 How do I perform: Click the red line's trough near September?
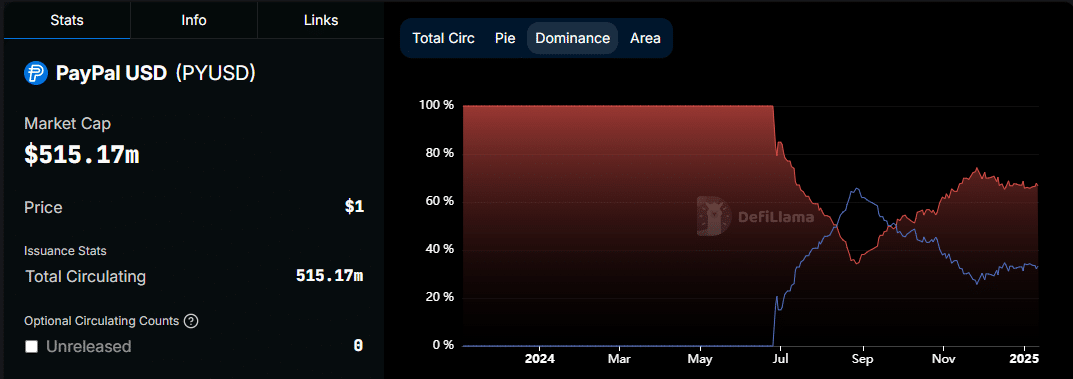click(x=857, y=263)
